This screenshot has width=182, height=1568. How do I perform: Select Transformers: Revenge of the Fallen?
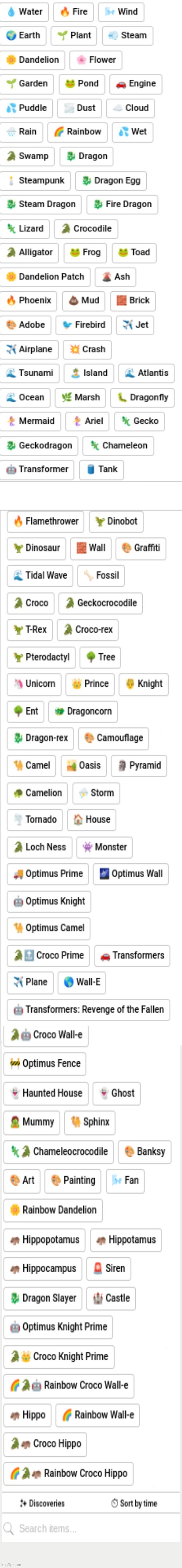pyautogui.click(x=89, y=1009)
